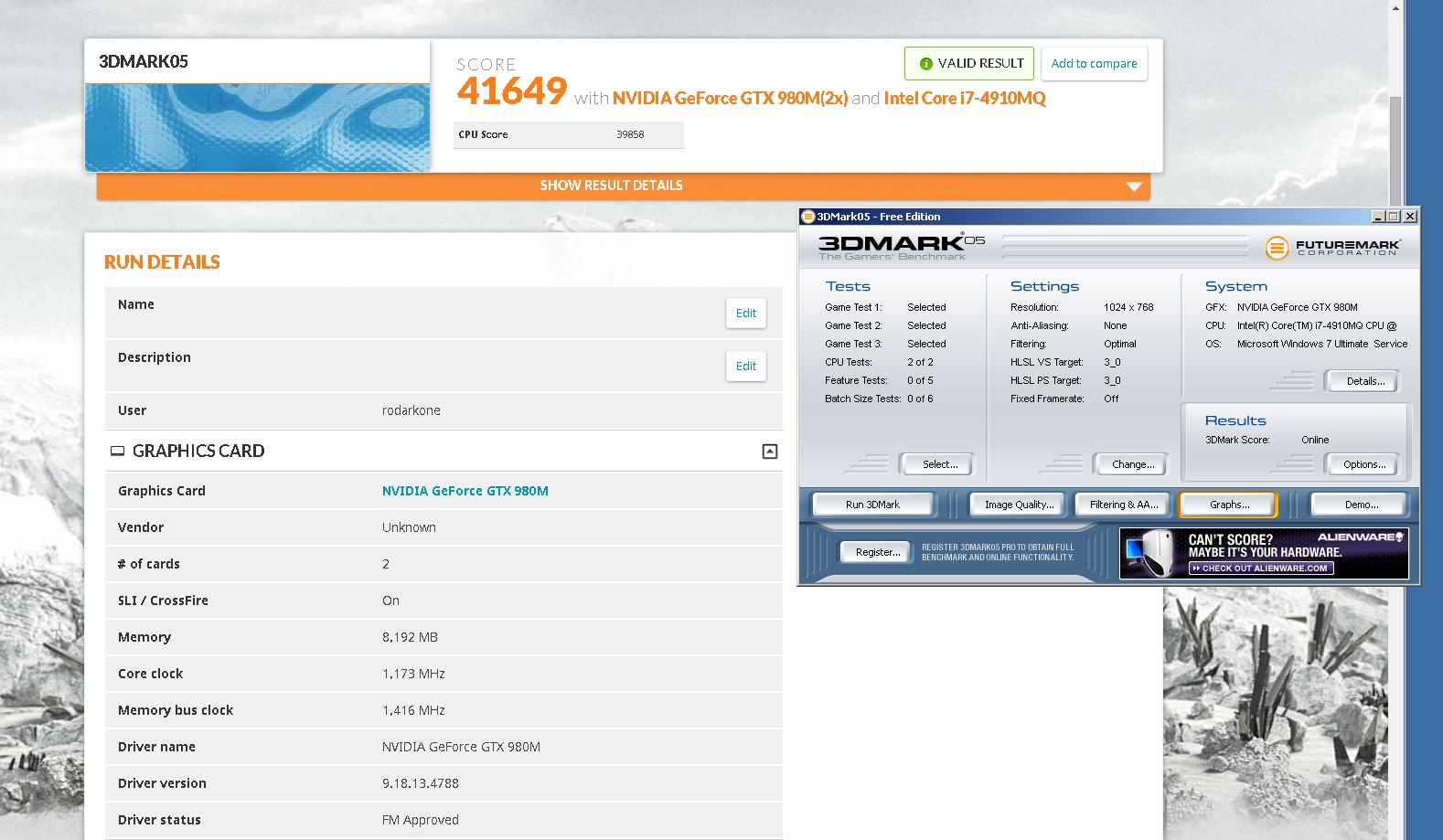Click the Memory value 8,192 MB
Image resolution: width=1443 pixels, height=840 pixels.
pos(410,637)
